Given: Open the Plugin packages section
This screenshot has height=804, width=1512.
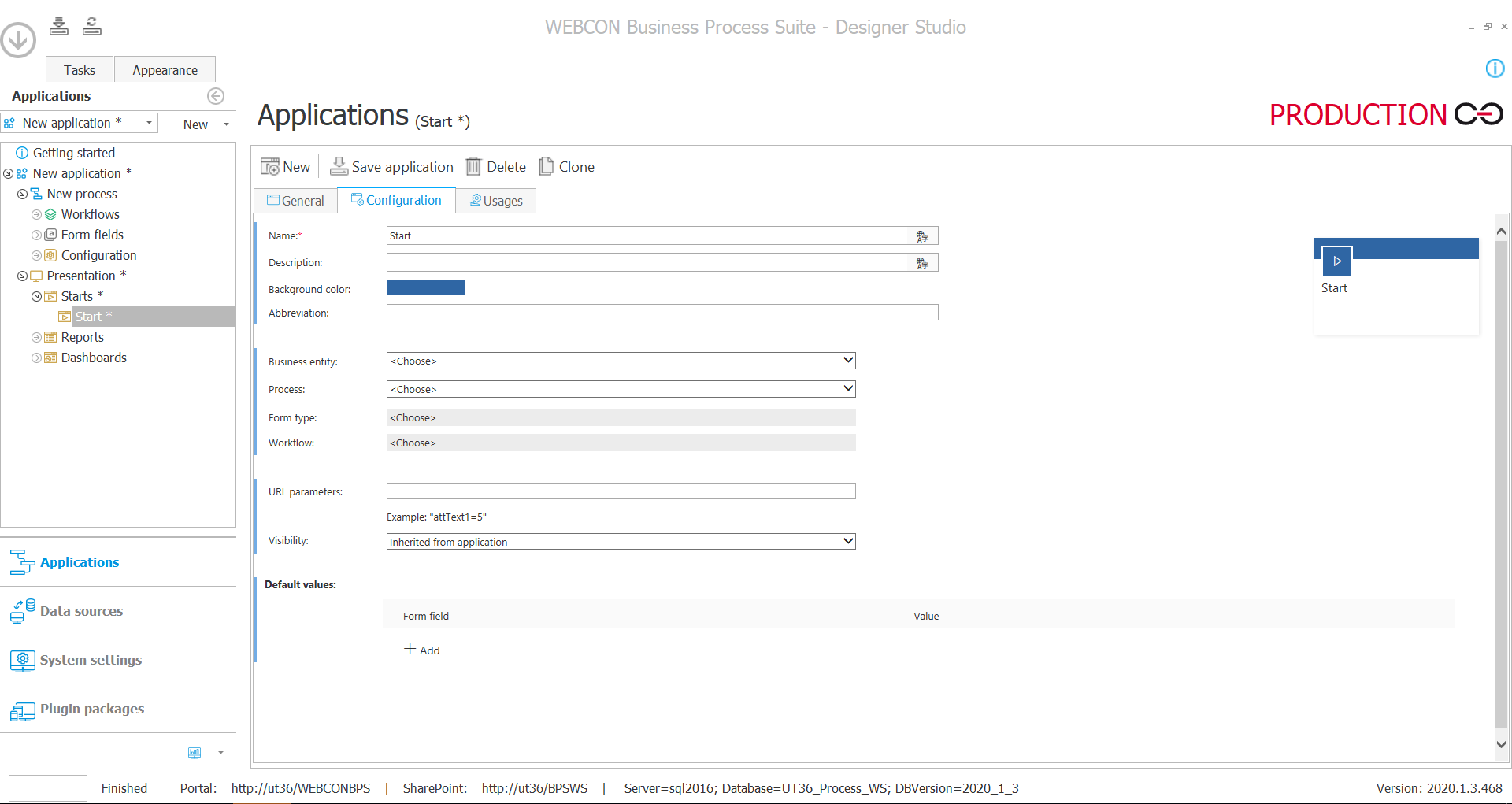Looking at the screenshot, I should [118, 709].
